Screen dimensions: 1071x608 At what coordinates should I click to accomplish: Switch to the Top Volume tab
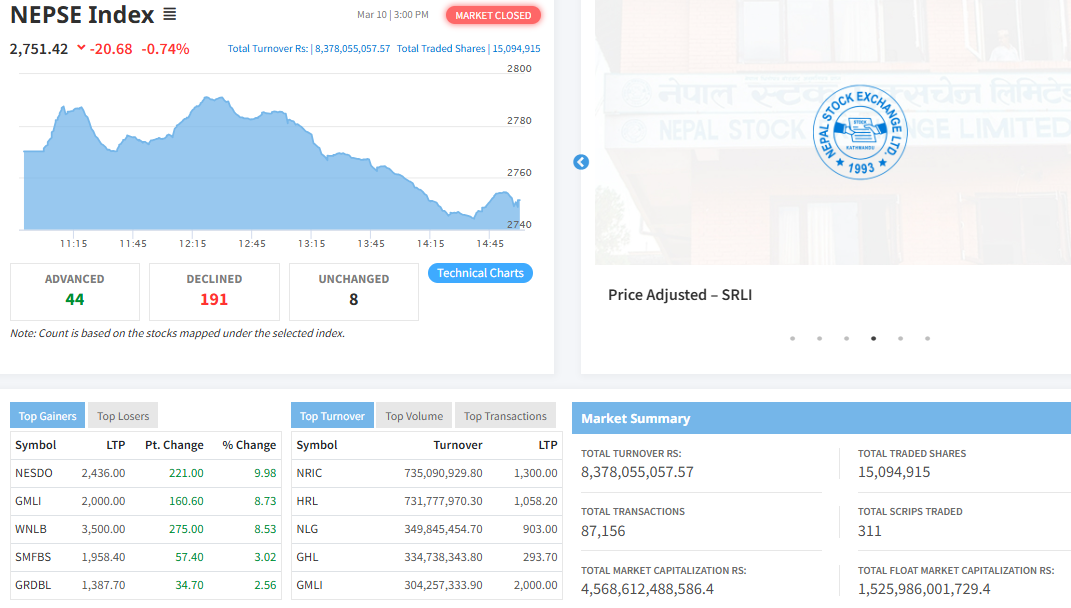coord(414,416)
